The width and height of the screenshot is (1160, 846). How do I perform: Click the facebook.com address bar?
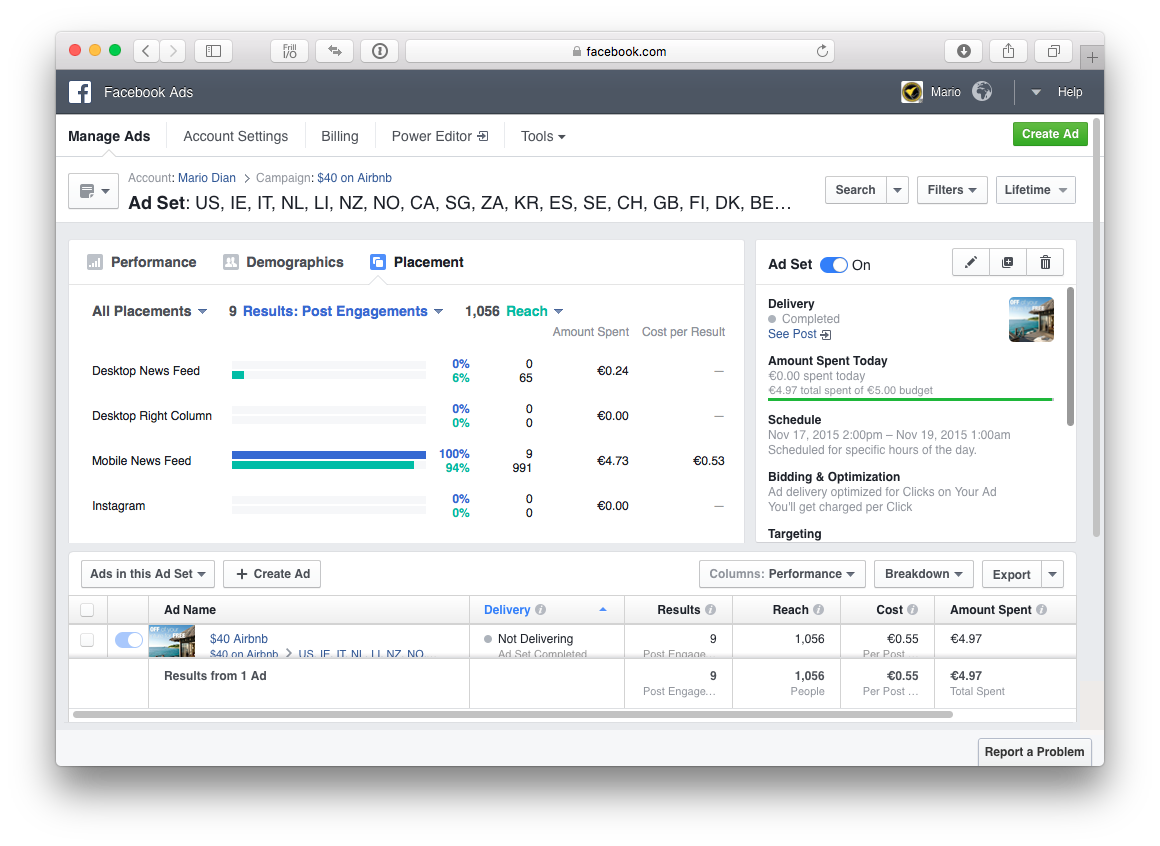click(x=619, y=51)
